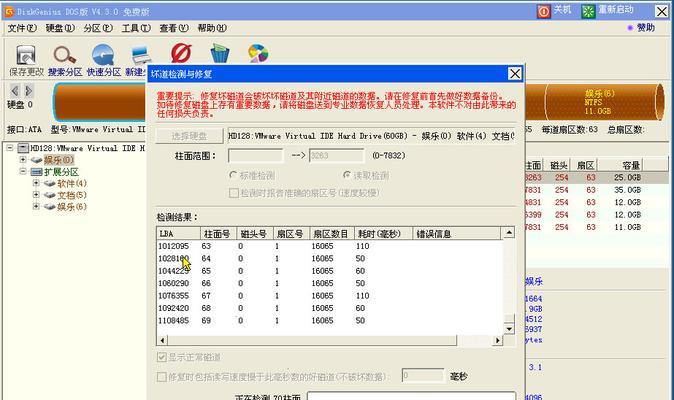Open the 查看(V) menu

coord(174,28)
